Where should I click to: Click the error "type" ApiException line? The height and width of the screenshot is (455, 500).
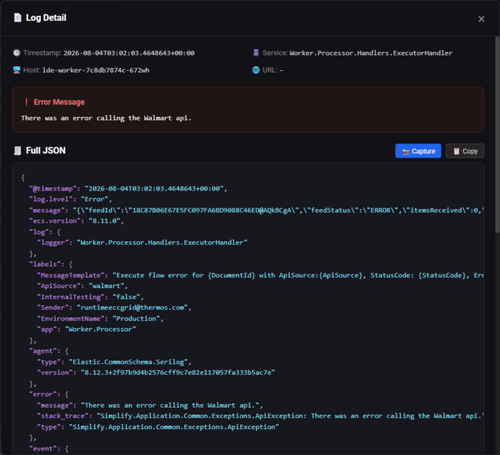click(158, 427)
